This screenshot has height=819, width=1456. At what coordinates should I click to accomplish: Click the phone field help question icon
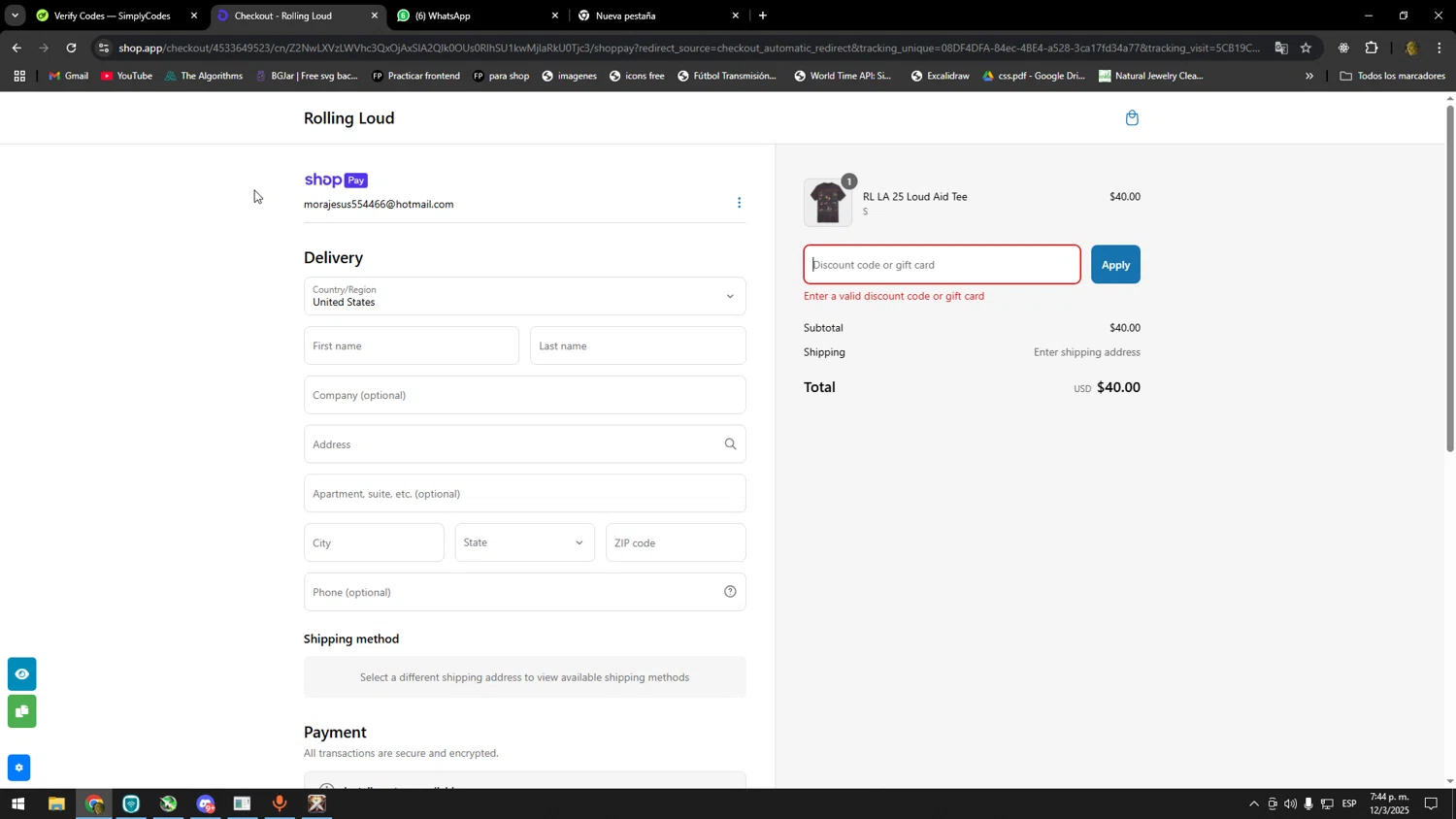point(730,592)
